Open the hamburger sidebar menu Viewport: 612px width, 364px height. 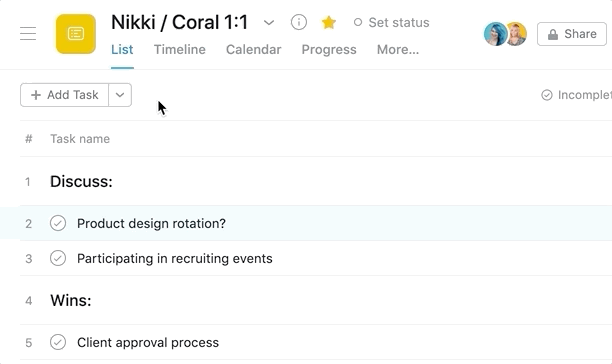click(28, 34)
